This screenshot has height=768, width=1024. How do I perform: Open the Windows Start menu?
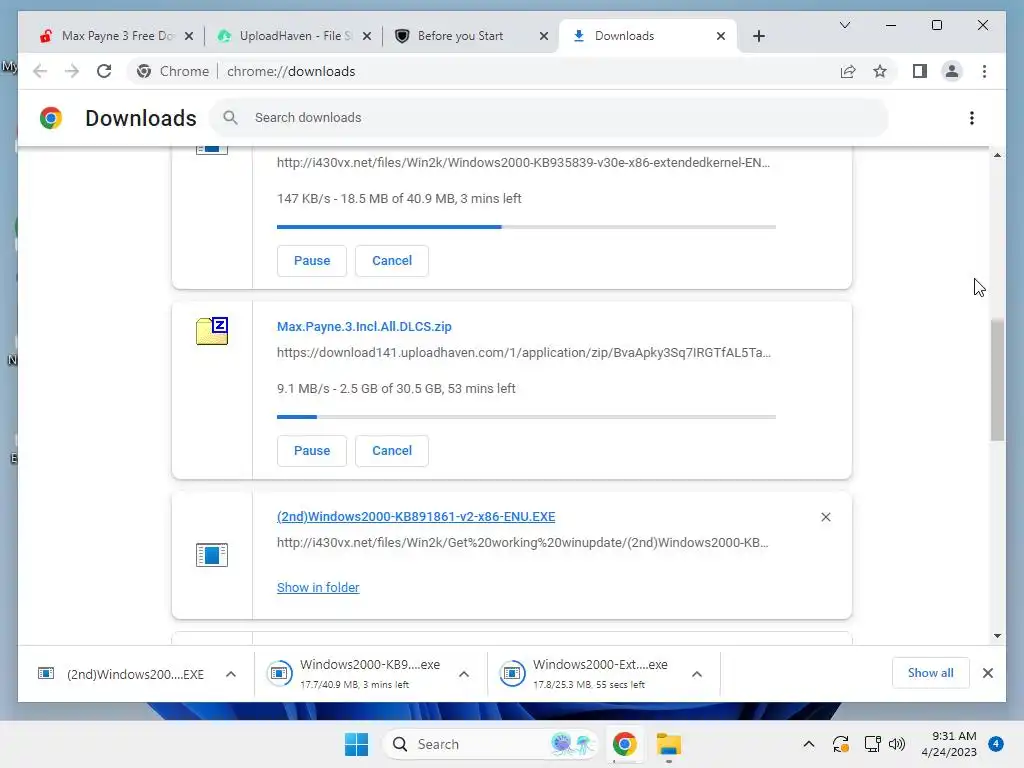click(356, 744)
